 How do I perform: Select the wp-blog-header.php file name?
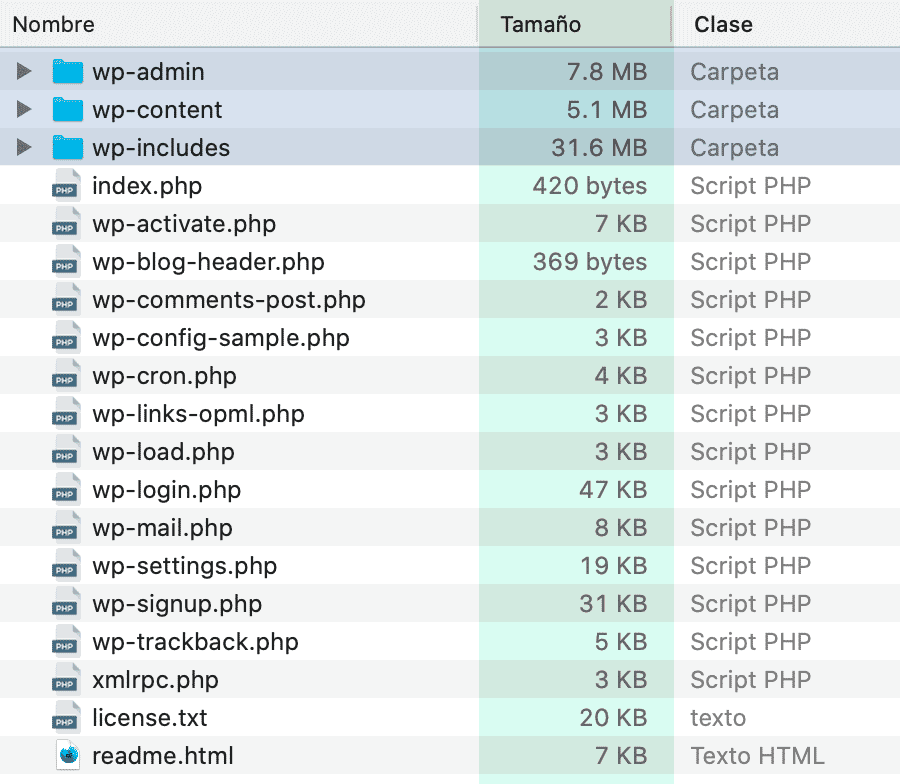[x=208, y=262]
